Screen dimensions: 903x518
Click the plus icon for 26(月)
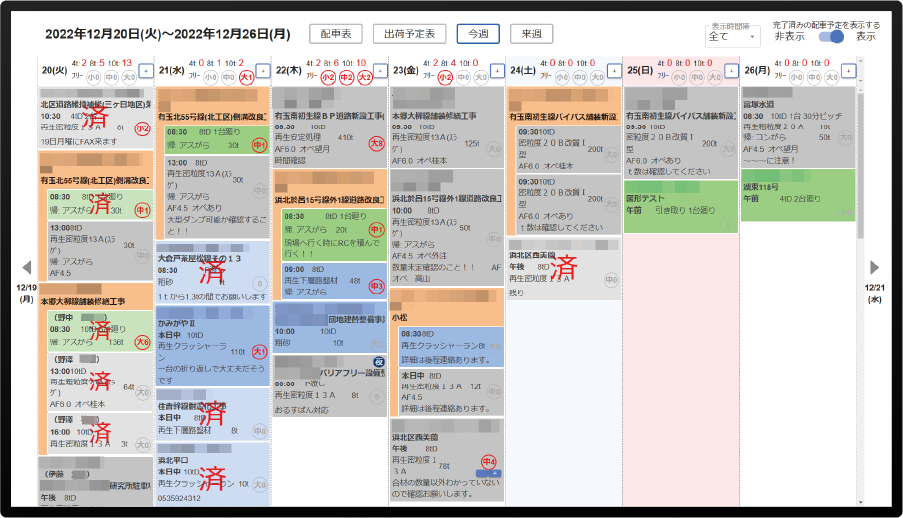tap(847, 71)
